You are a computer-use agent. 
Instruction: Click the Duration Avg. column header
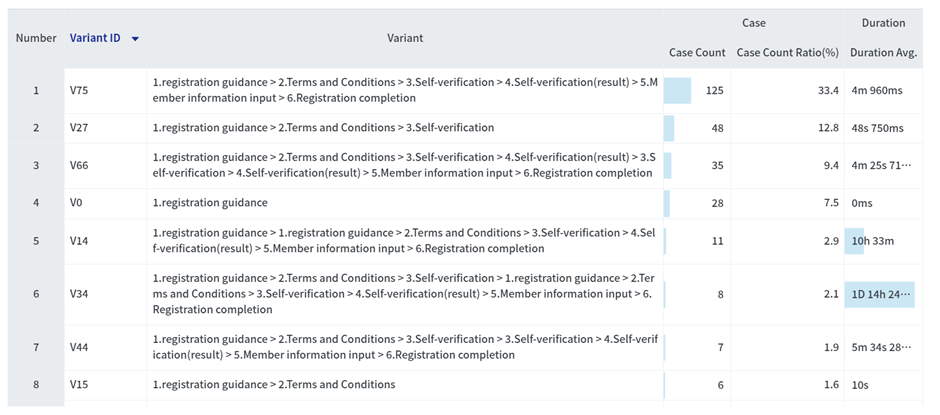point(883,52)
